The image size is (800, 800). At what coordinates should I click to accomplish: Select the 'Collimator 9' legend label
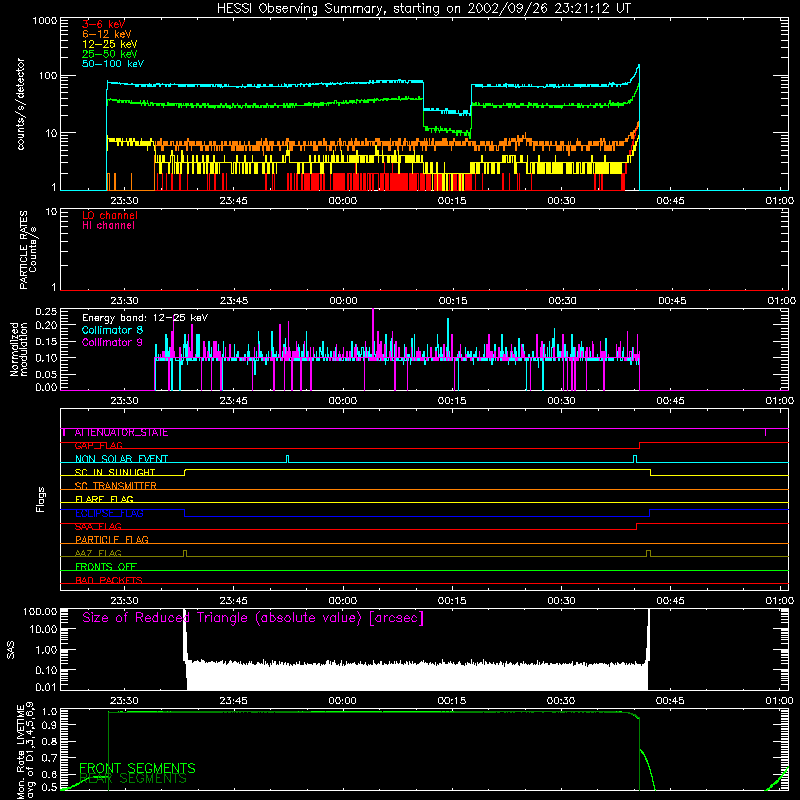112,342
